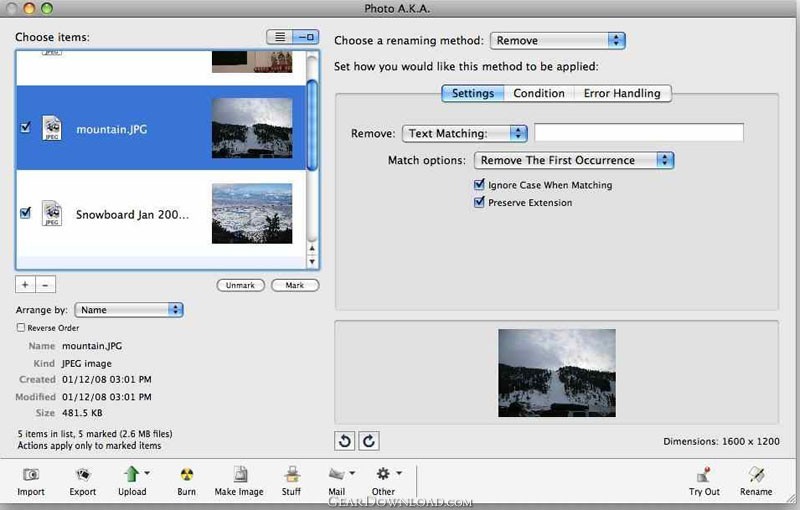The image size is (800, 510).
Task: Uncheck the mountain.JPG checkbox
Action: click(26, 127)
